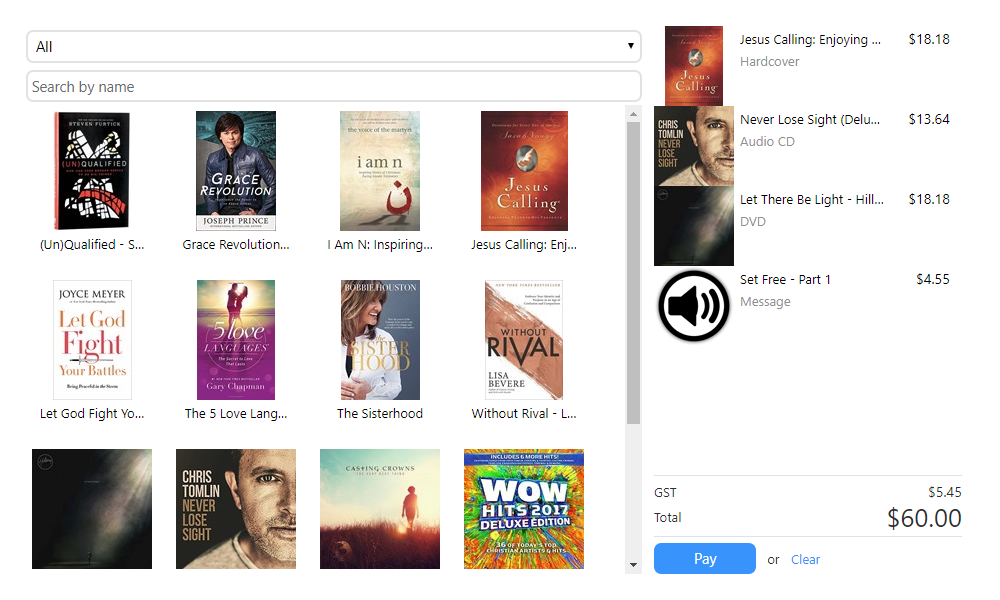Image resolution: width=1000 pixels, height=600 pixels.
Task: Choose The 5 Love Languages book
Action: click(236, 340)
